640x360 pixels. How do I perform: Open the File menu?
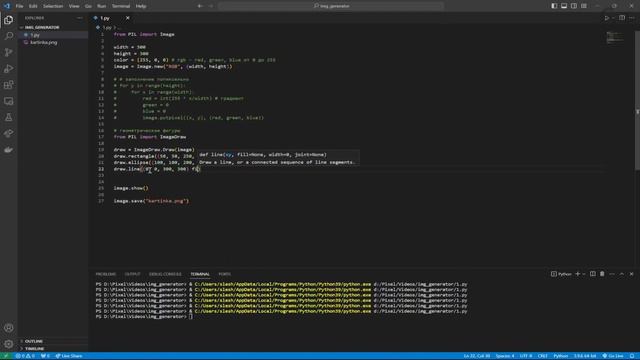point(19,6)
